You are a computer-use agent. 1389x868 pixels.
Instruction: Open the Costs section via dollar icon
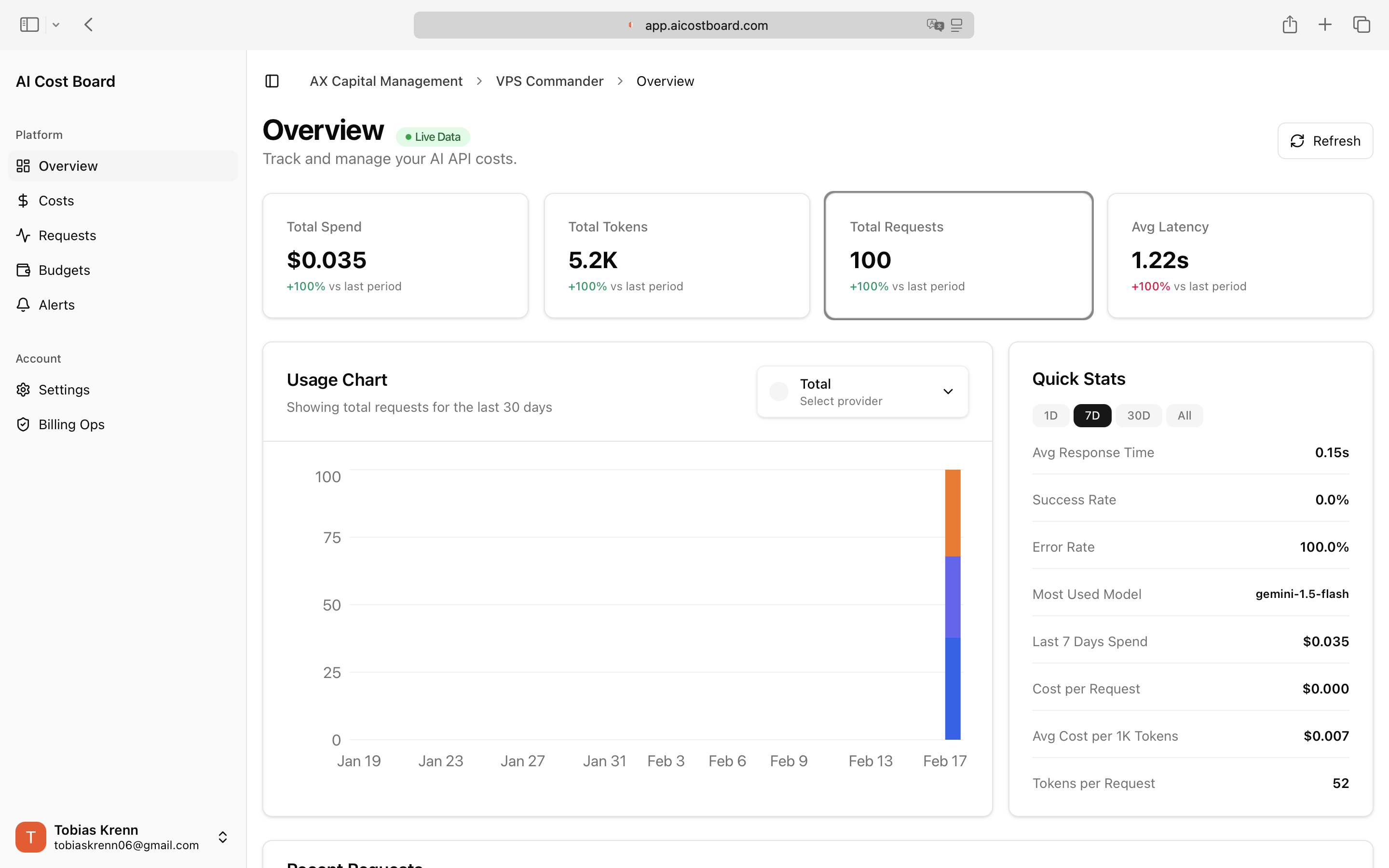click(x=24, y=200)
